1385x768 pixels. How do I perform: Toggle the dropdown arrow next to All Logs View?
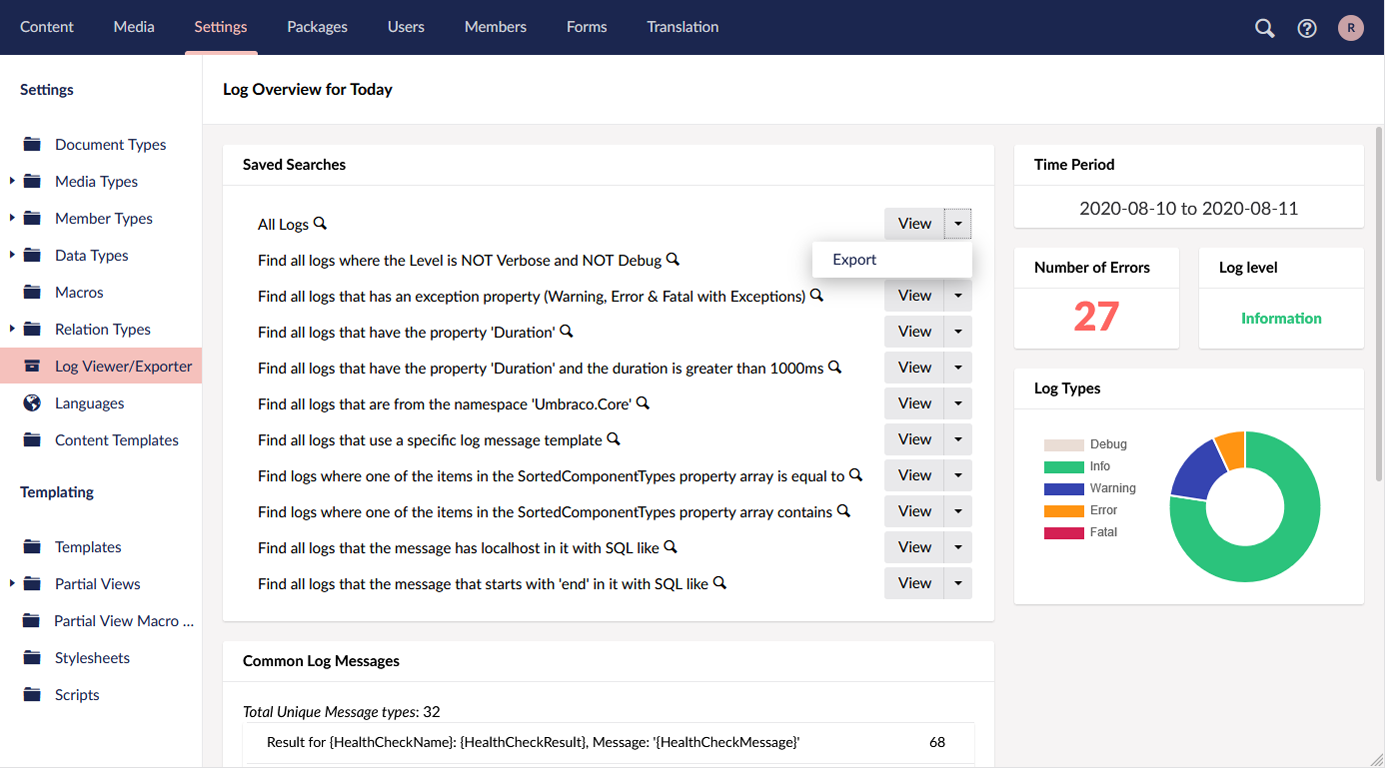point(958,224)
